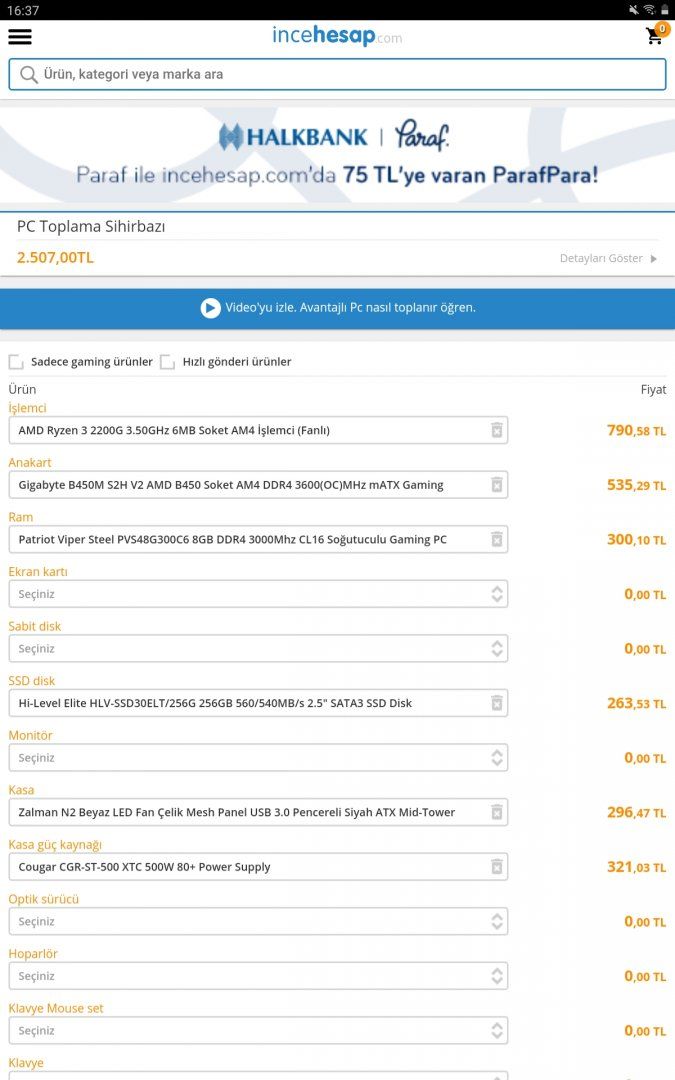Viewport: 675px width, 1080px height.
Task: Delete the Cougar power supply selection
Action: click(x=496, y=867)
